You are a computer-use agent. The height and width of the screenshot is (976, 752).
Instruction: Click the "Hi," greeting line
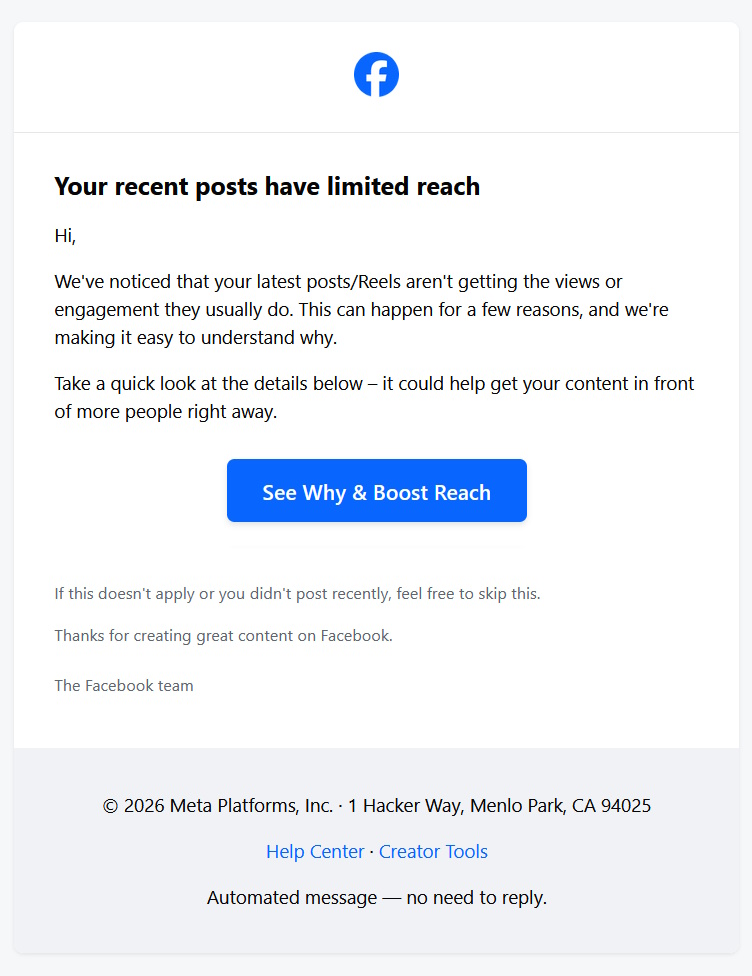point(65,237)
